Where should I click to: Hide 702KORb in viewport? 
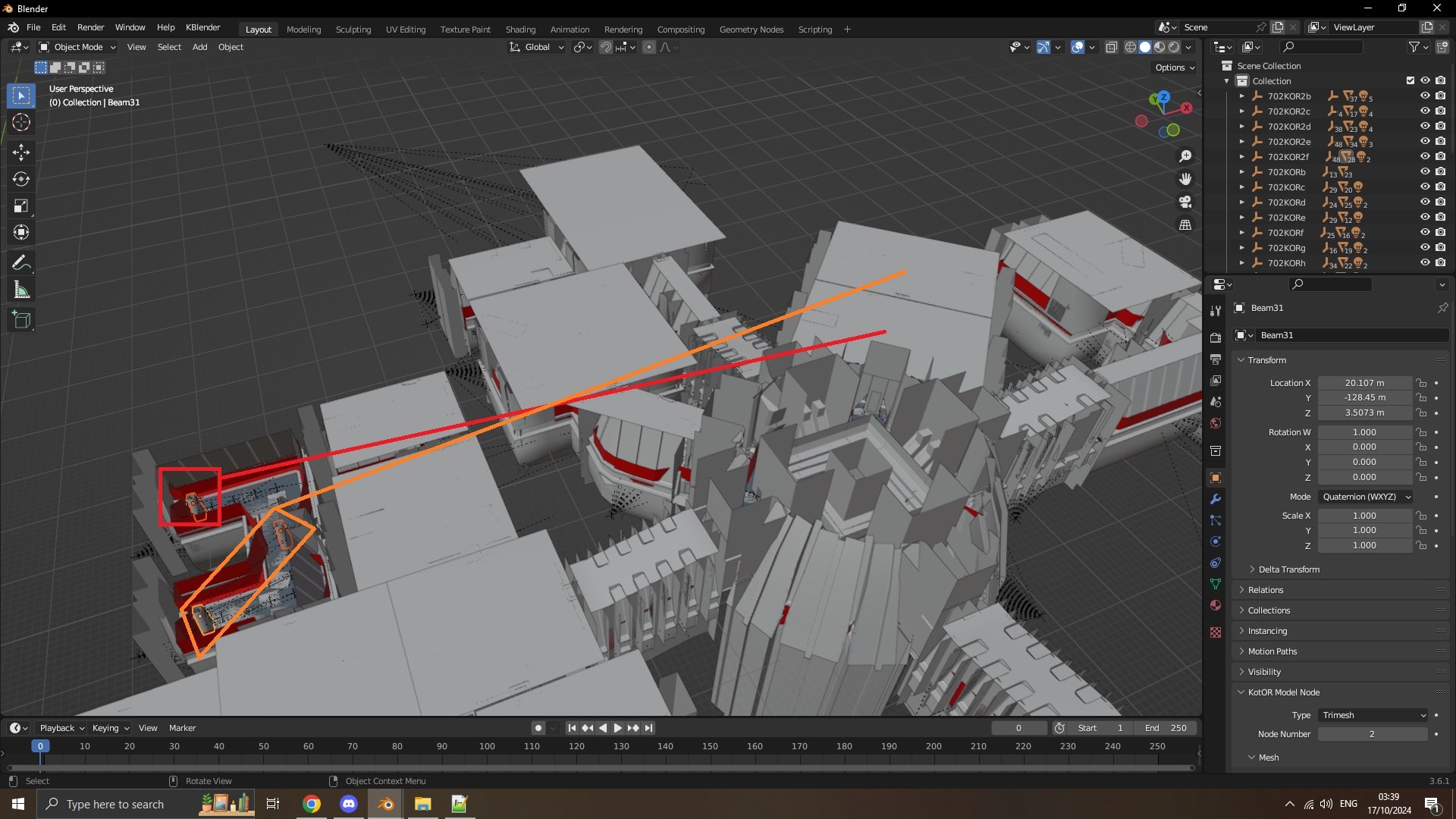pyautogui.click(x=1425, y=172)
